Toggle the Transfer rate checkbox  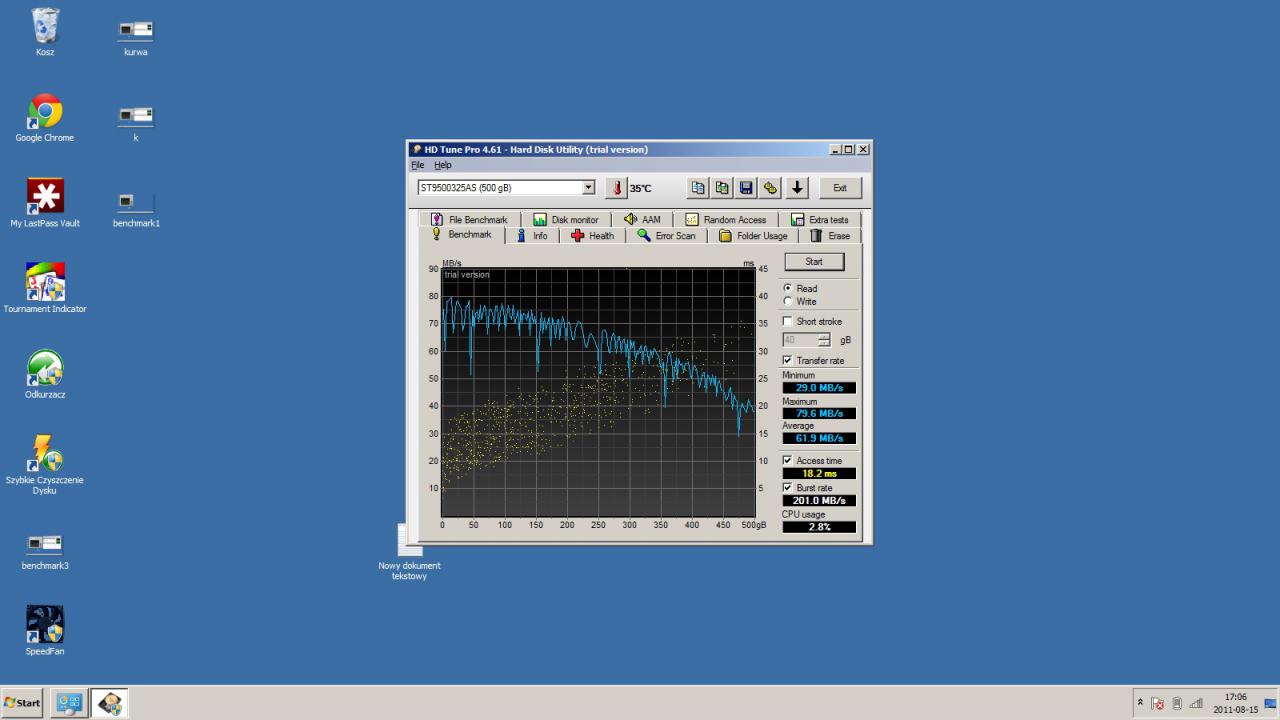tap(788, 360)
